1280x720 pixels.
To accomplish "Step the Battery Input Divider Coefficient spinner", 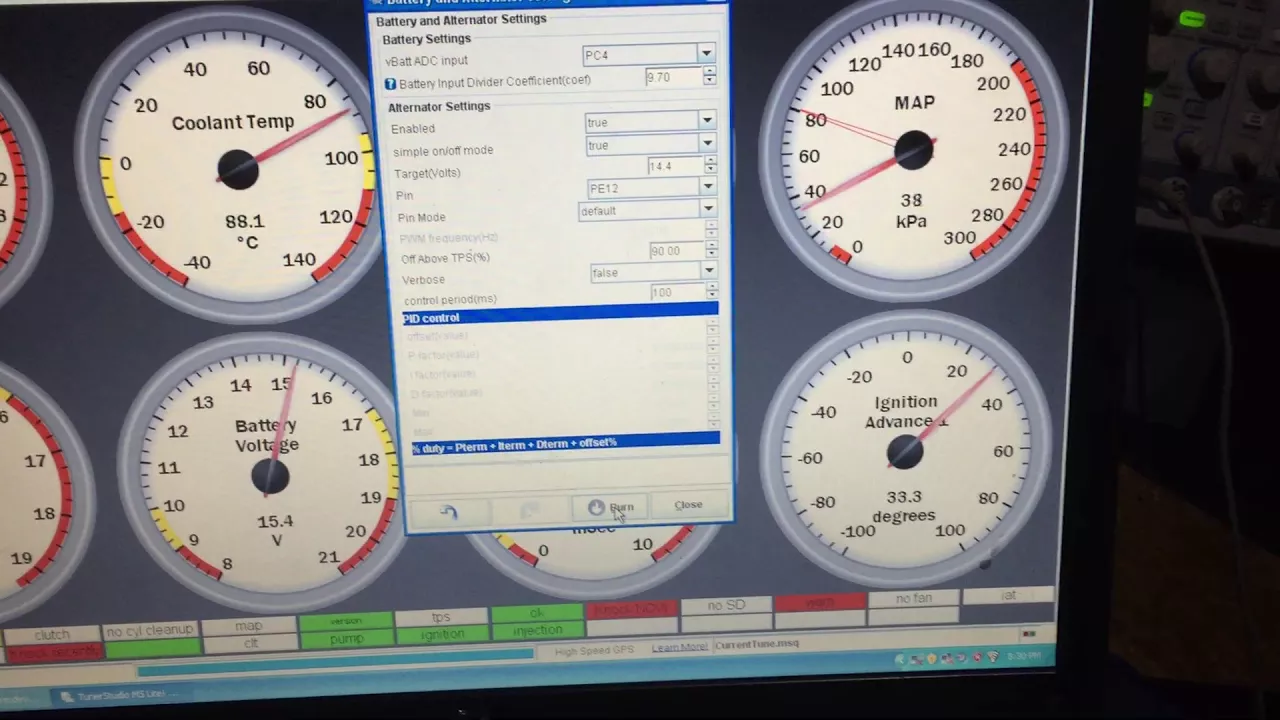I will (x=709, y=76).
